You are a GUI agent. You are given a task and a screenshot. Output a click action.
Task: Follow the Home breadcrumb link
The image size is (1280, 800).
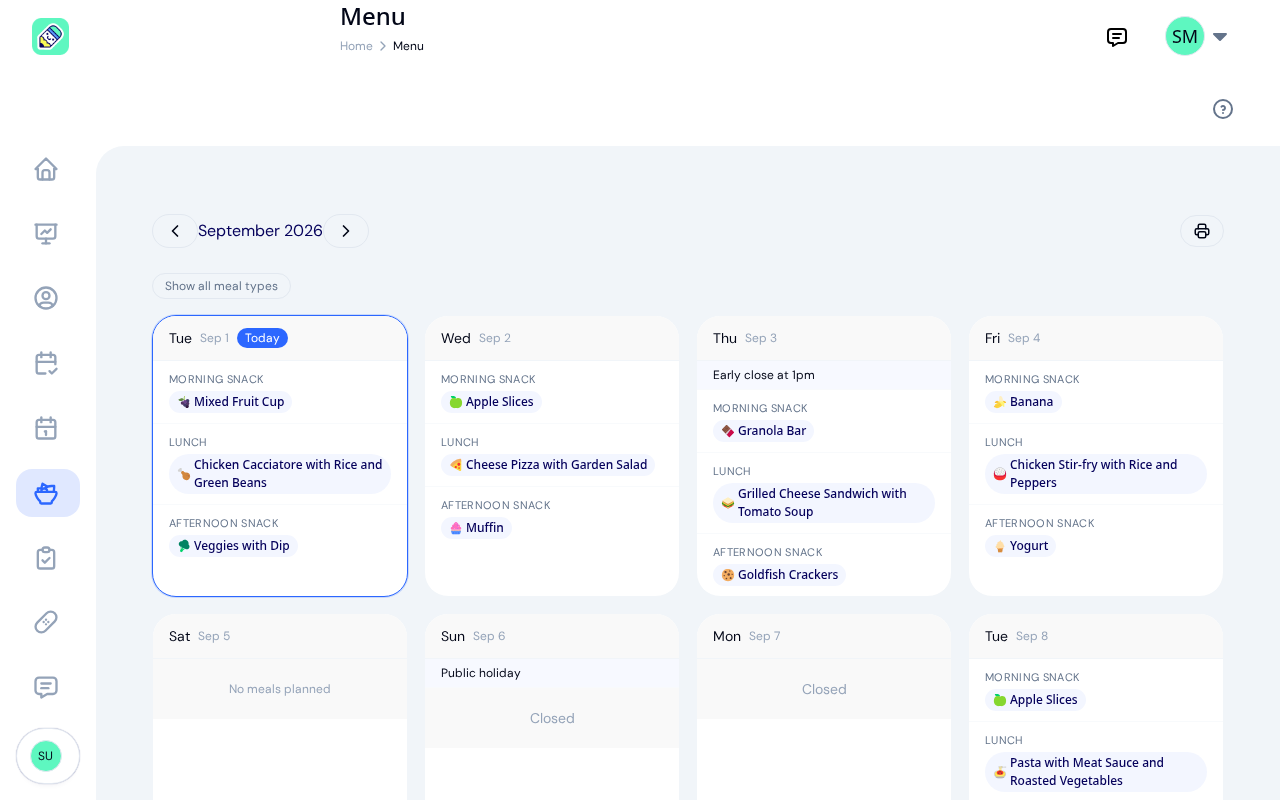[356, 46]
